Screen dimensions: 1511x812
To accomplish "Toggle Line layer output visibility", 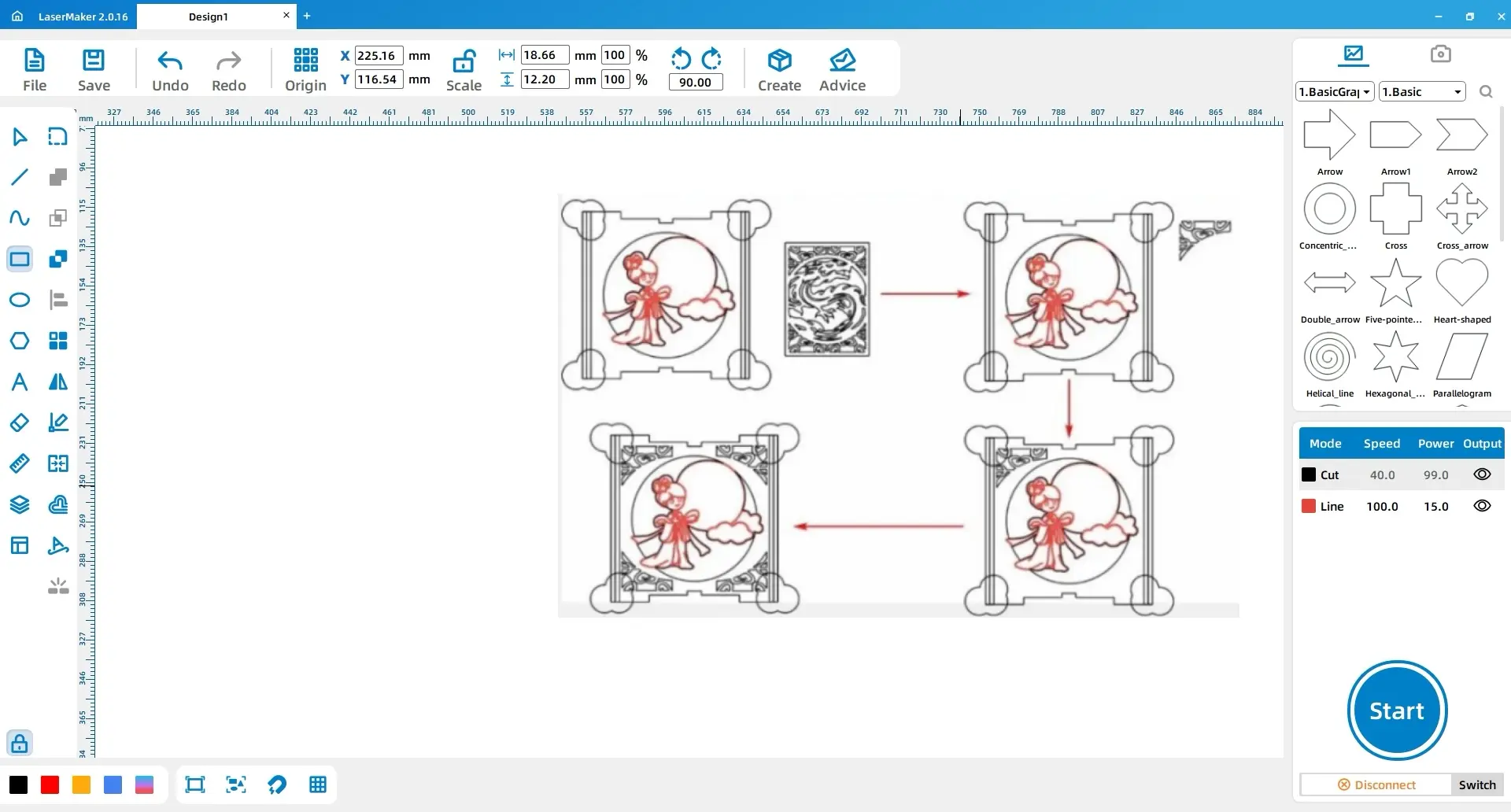I will coord(1482,506).
